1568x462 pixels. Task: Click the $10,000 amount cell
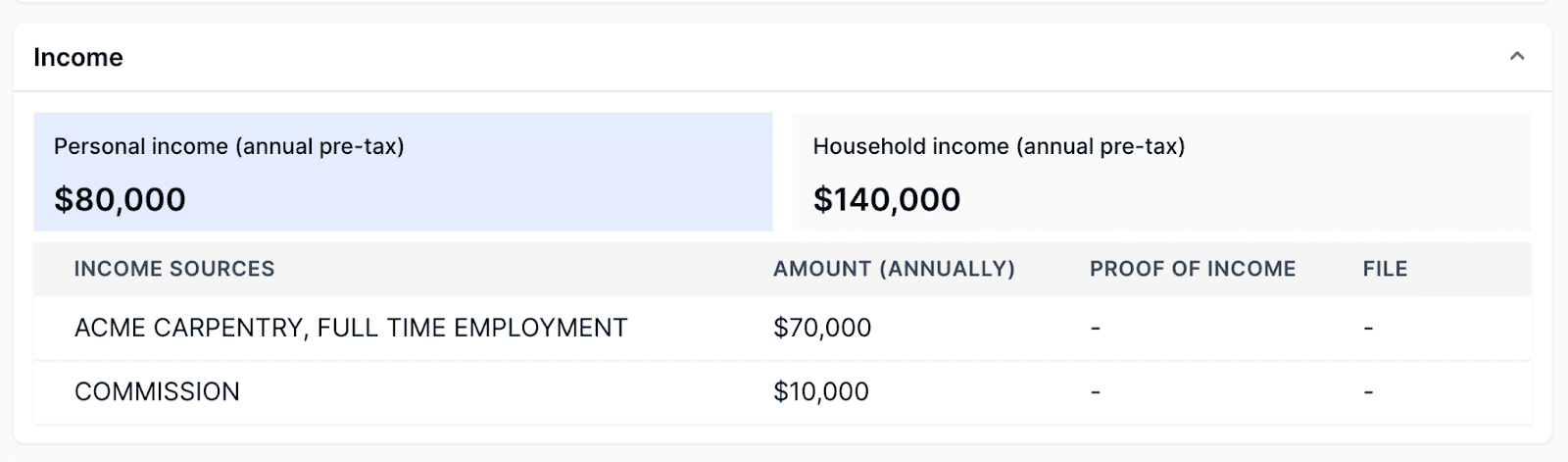(821, 391)
